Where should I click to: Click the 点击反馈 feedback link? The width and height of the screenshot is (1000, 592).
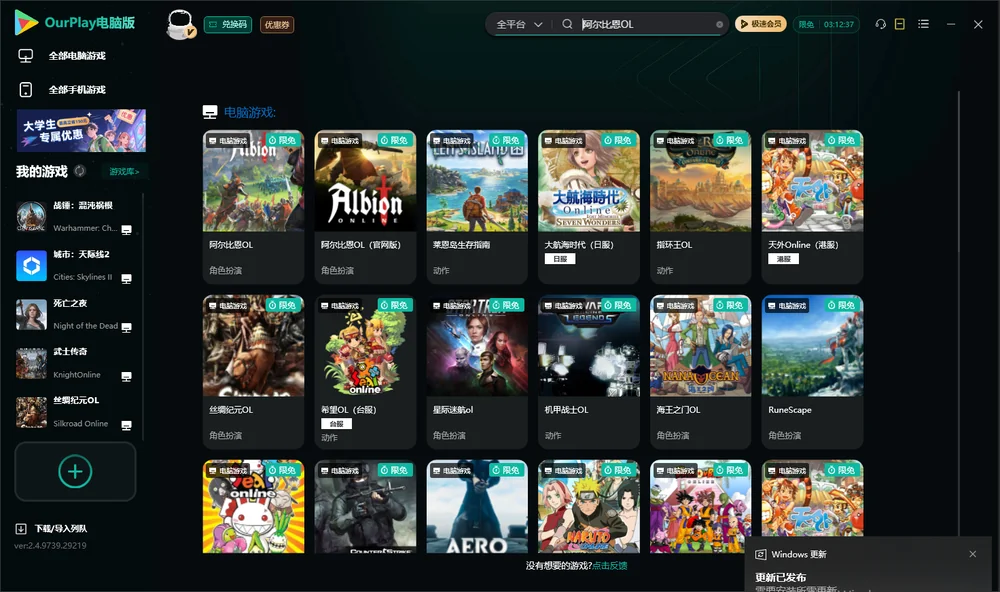(610, 565)
